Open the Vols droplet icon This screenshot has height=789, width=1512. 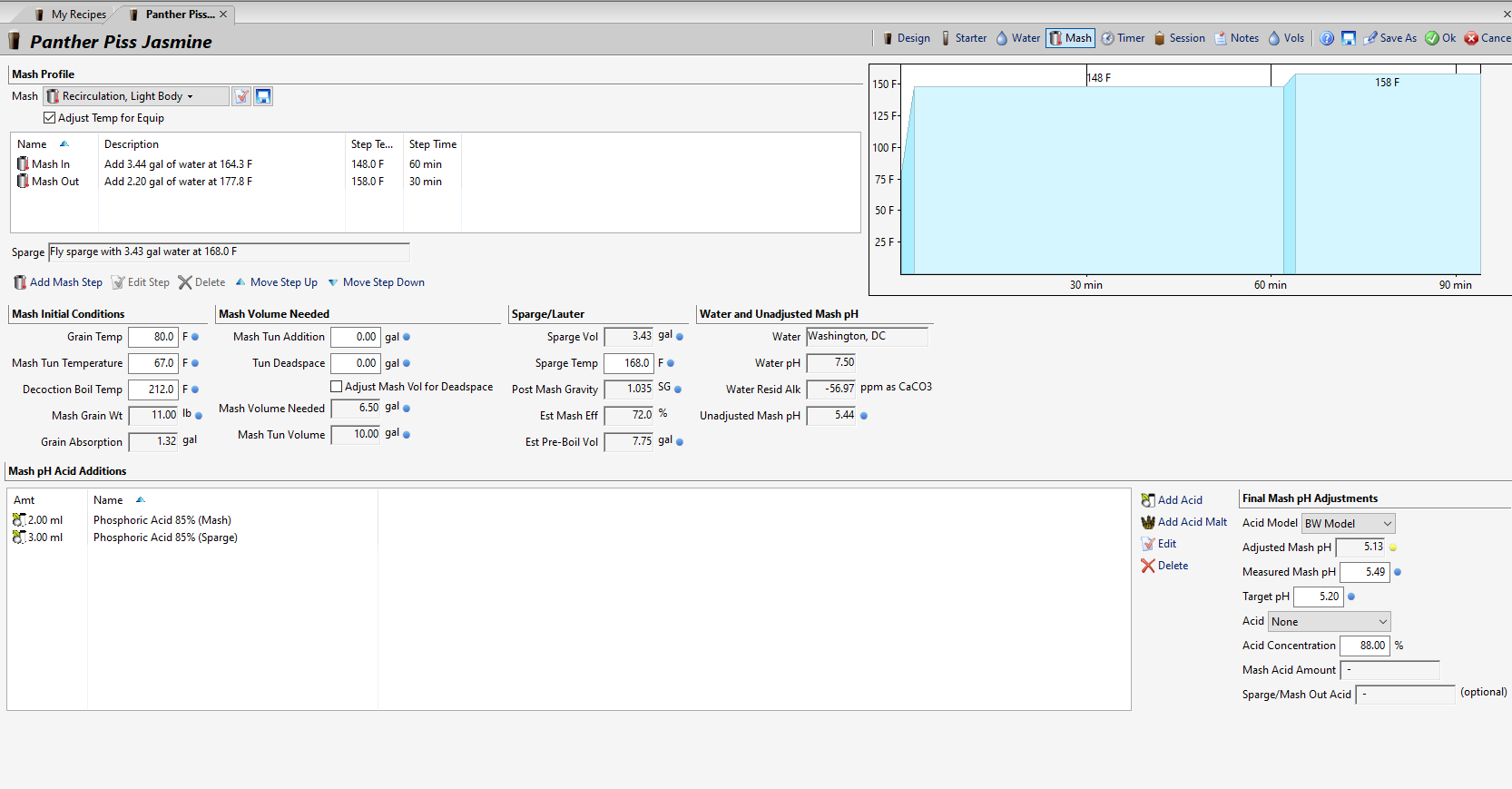coord(1274,38)
